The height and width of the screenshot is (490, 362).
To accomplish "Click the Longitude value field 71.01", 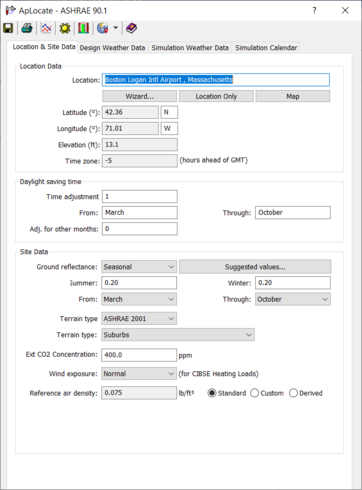I will [x=130, y=129].
